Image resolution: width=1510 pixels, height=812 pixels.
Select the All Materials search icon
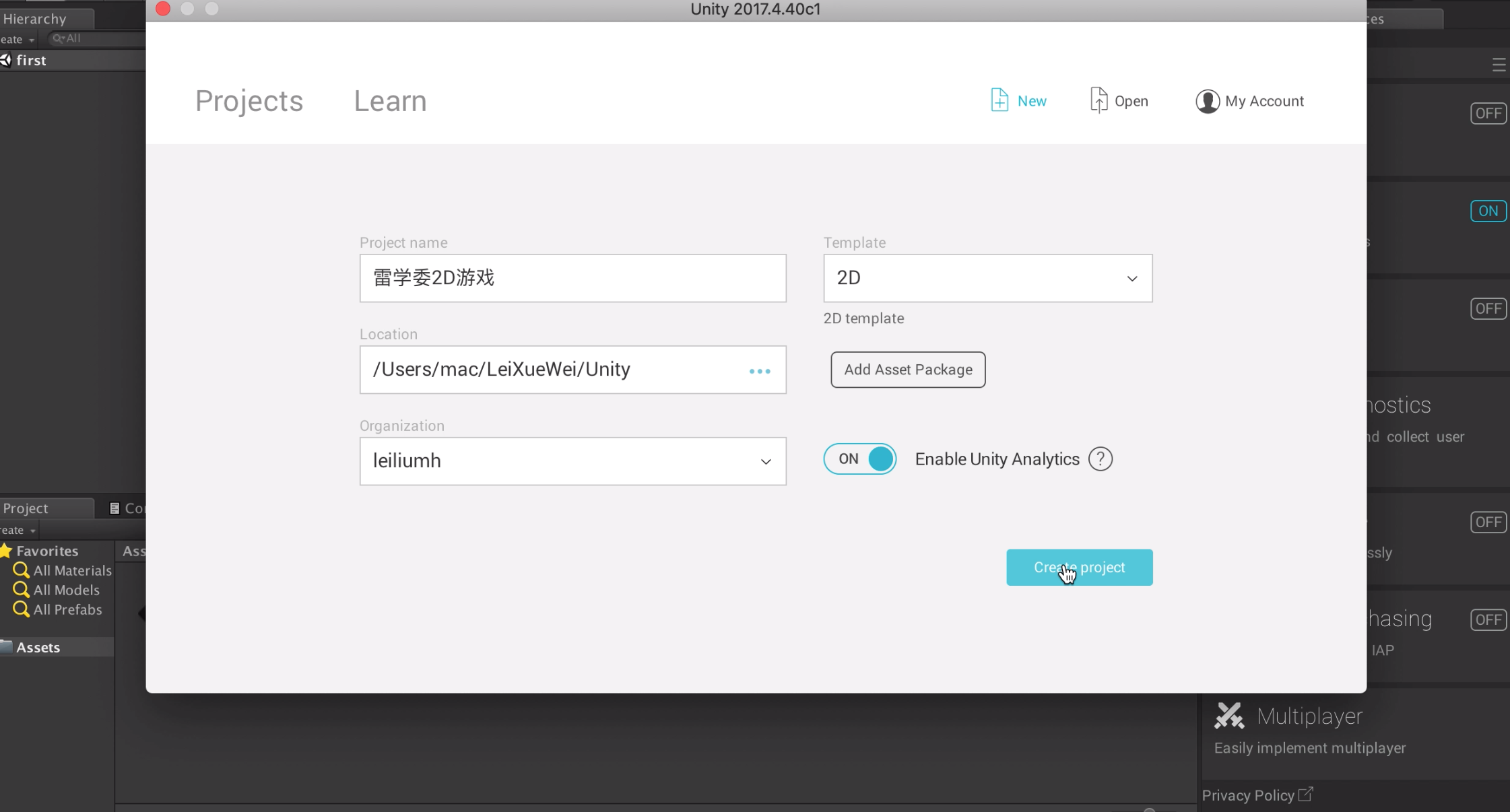coord(22,570)
